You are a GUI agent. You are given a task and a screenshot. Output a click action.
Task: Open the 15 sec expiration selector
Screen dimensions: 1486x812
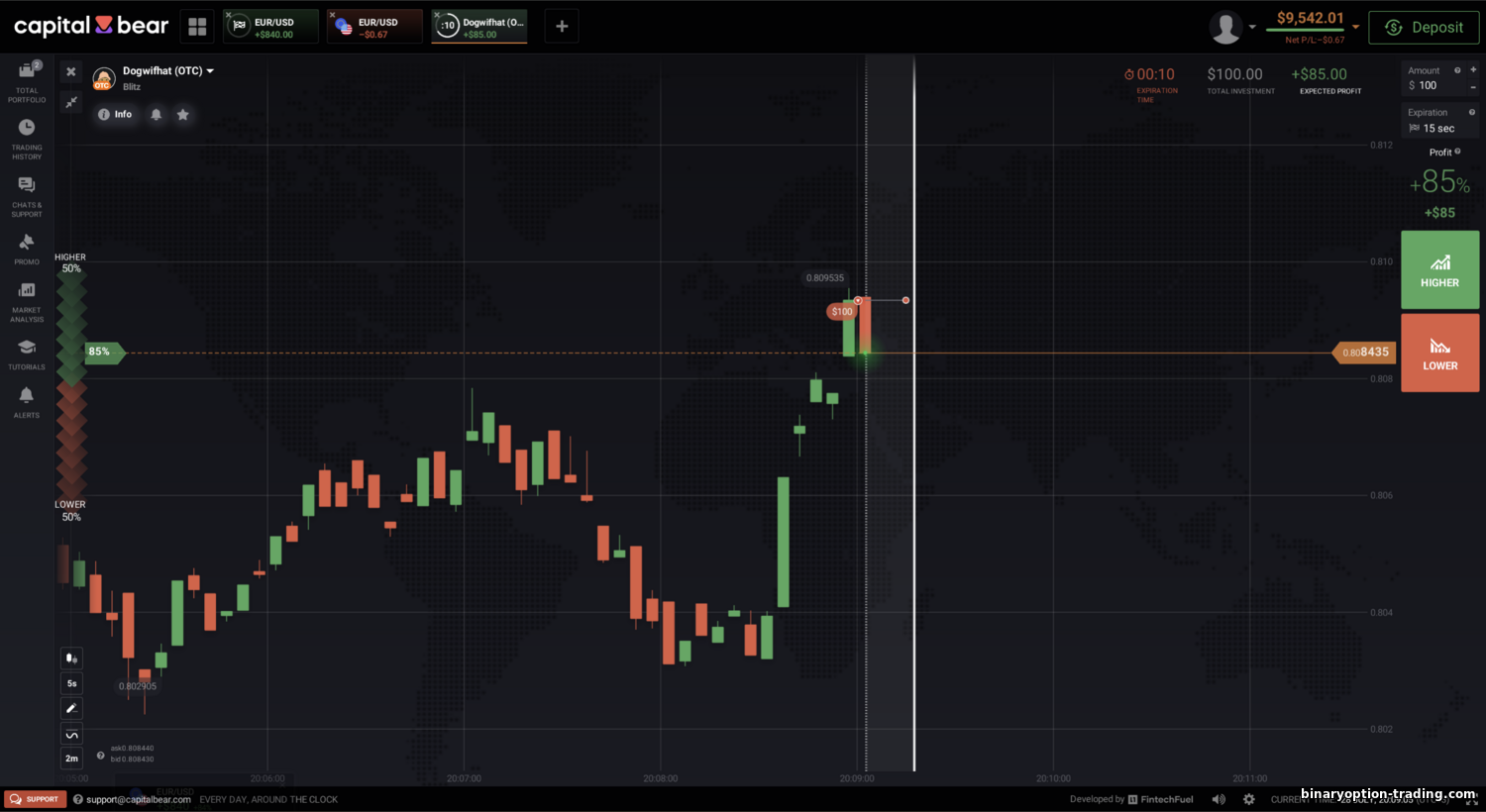(1438, 128)
